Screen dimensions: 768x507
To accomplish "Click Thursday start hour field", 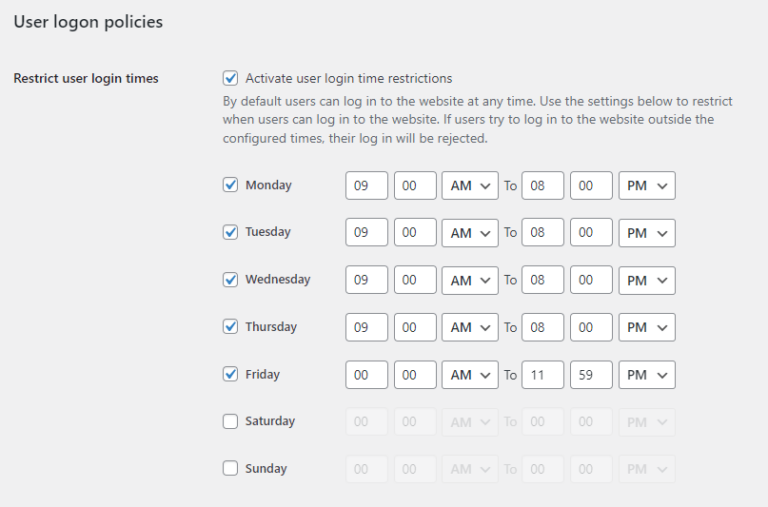I will (x=366, y=327).
